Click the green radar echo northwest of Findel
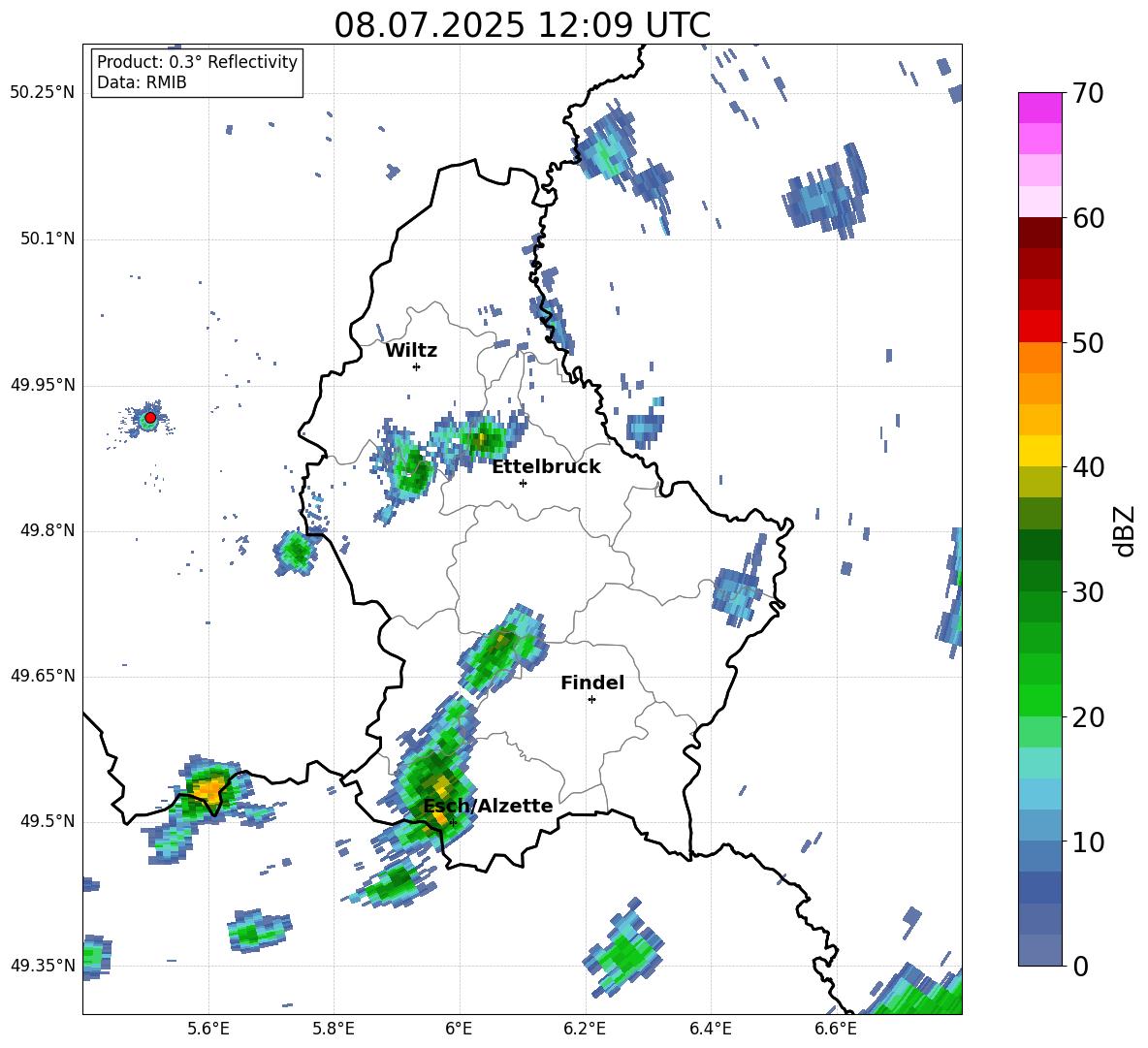 [x=503, y=649]
